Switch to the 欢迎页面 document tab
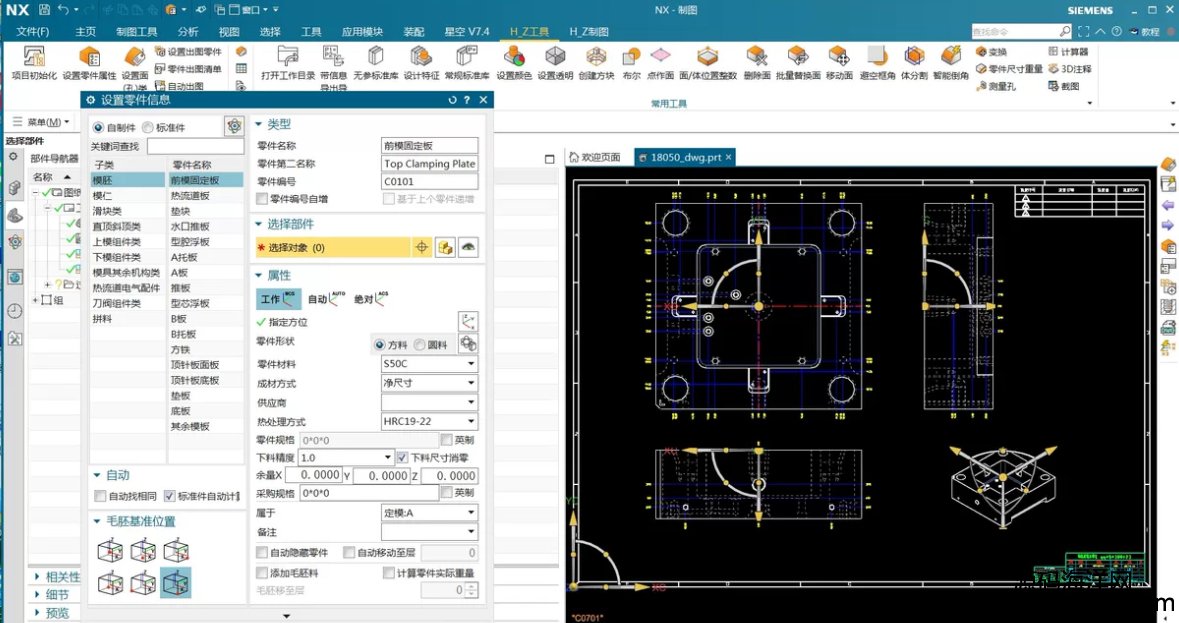Screen dimensions: 1179x623 pos(595,157)
